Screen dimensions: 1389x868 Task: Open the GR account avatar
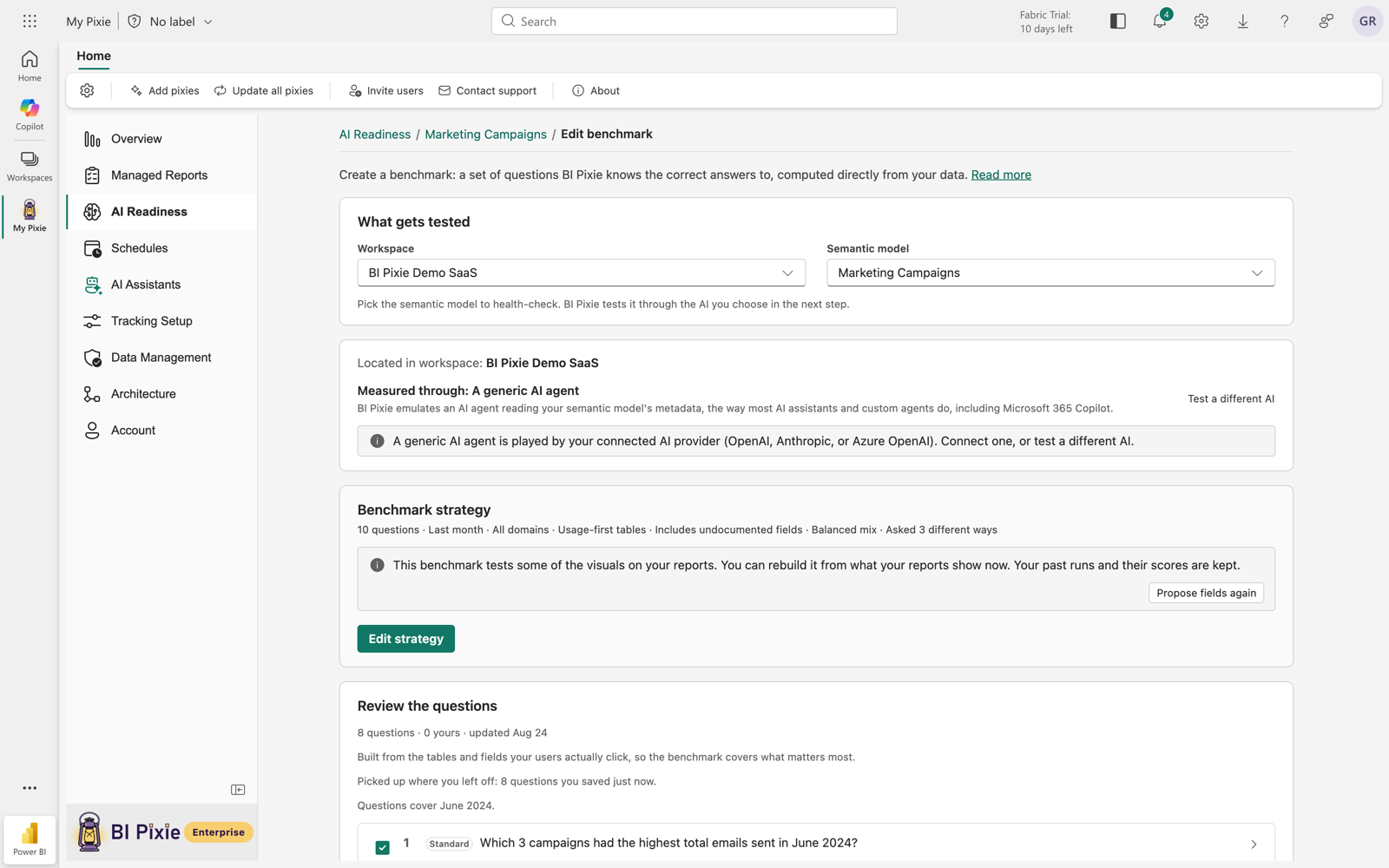click(1367, 21)
